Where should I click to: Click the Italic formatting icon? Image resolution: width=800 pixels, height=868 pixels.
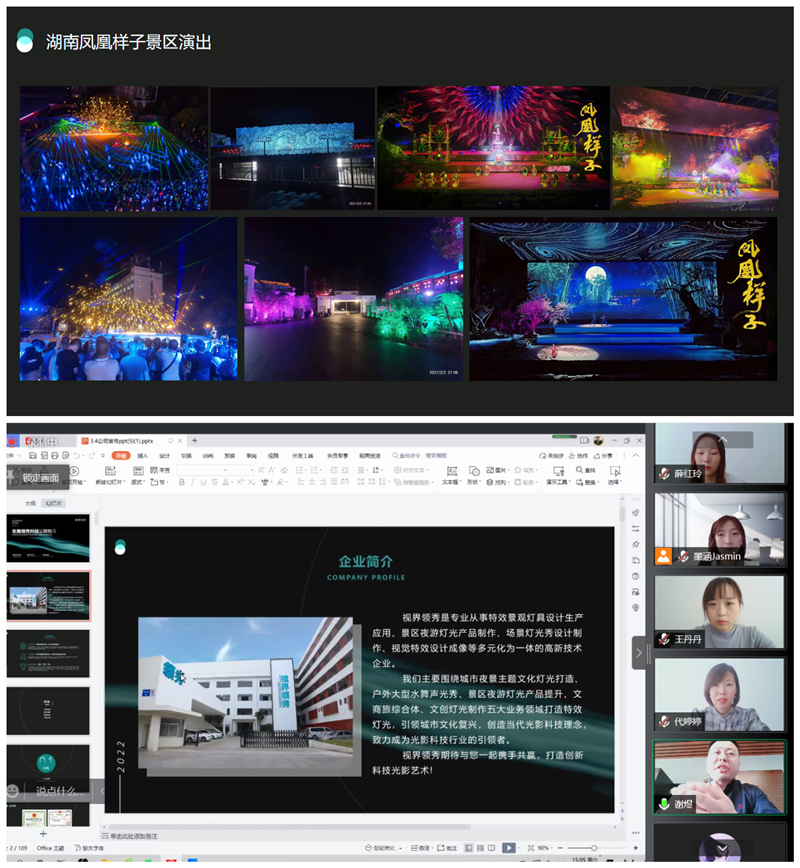point(193,482)
